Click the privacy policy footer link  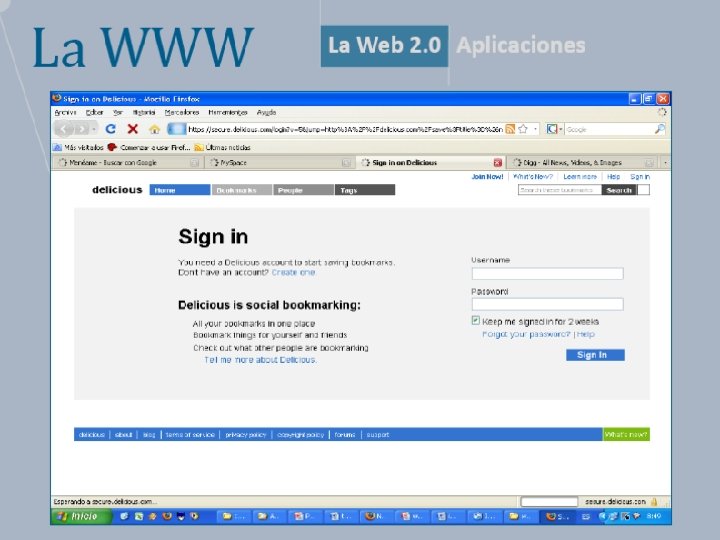coord(246,435)
